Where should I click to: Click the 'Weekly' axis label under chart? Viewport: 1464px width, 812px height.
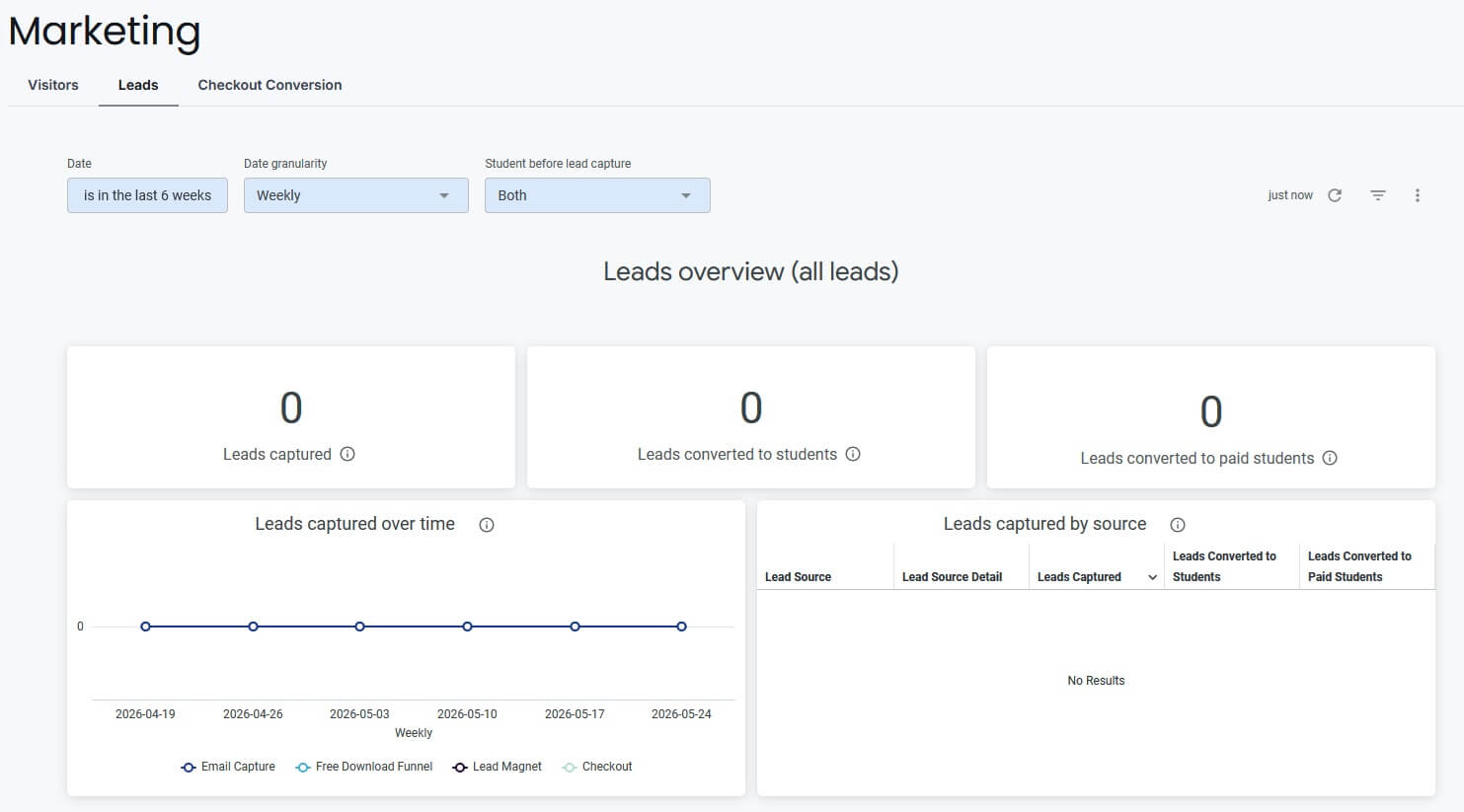click(x=414, y=733)
